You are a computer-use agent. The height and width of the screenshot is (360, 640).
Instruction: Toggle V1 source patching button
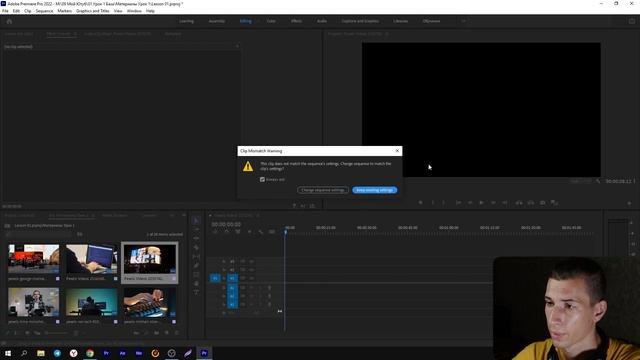(215, 278)
